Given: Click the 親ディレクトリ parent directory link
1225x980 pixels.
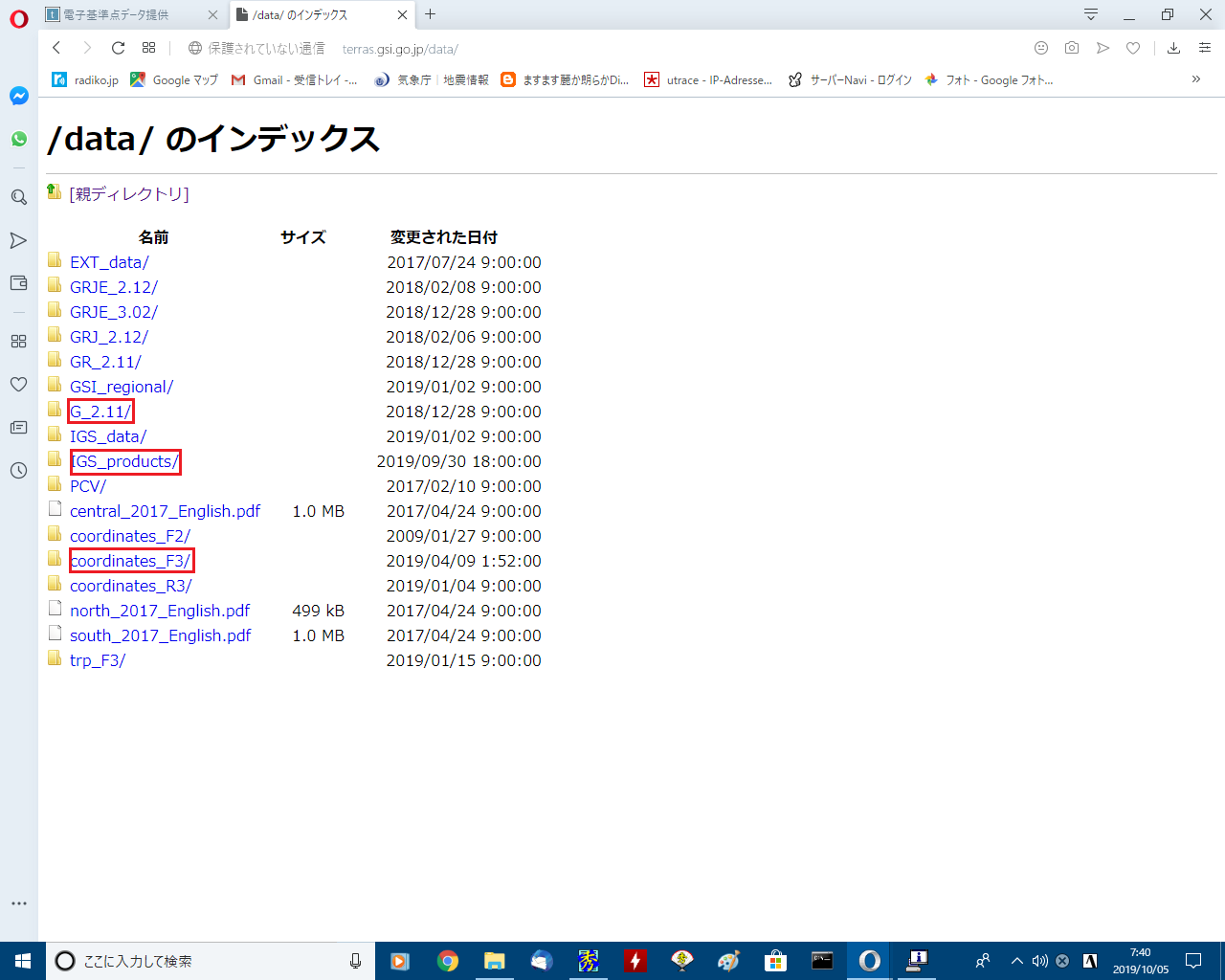Looking at the screenshot, I should pyautogui.click(x=129, y=194).
